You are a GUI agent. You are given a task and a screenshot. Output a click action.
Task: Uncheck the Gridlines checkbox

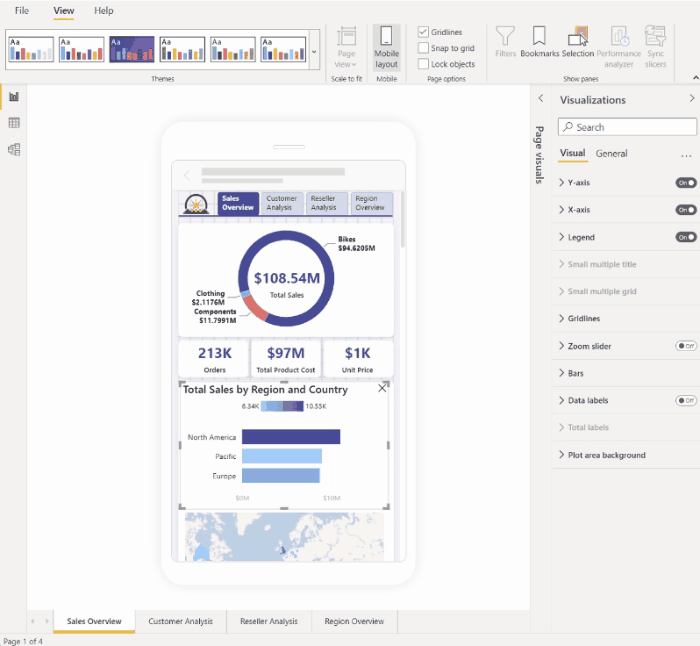point(424,32)
